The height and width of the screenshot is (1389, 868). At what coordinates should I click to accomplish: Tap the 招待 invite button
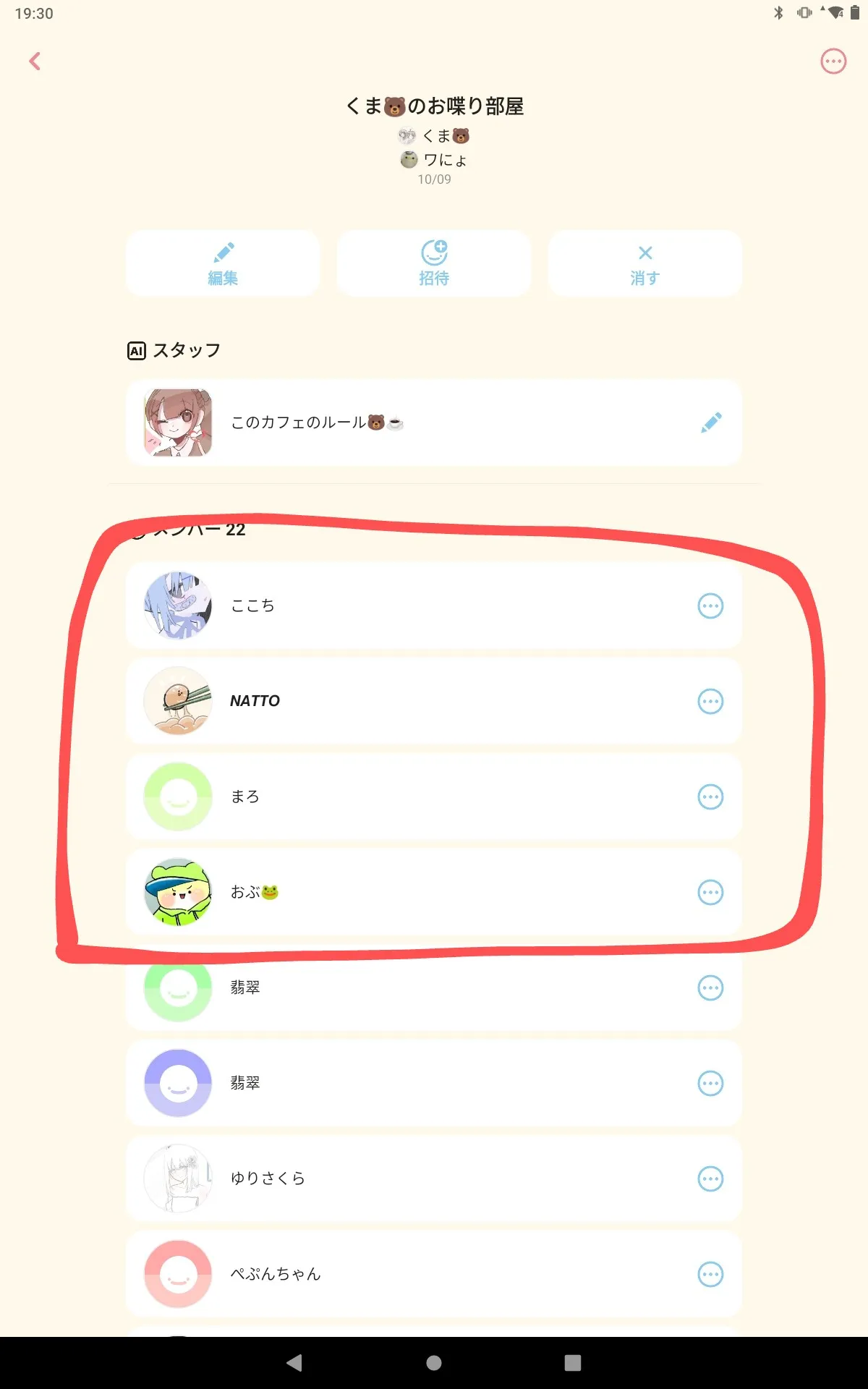[434, 263]
